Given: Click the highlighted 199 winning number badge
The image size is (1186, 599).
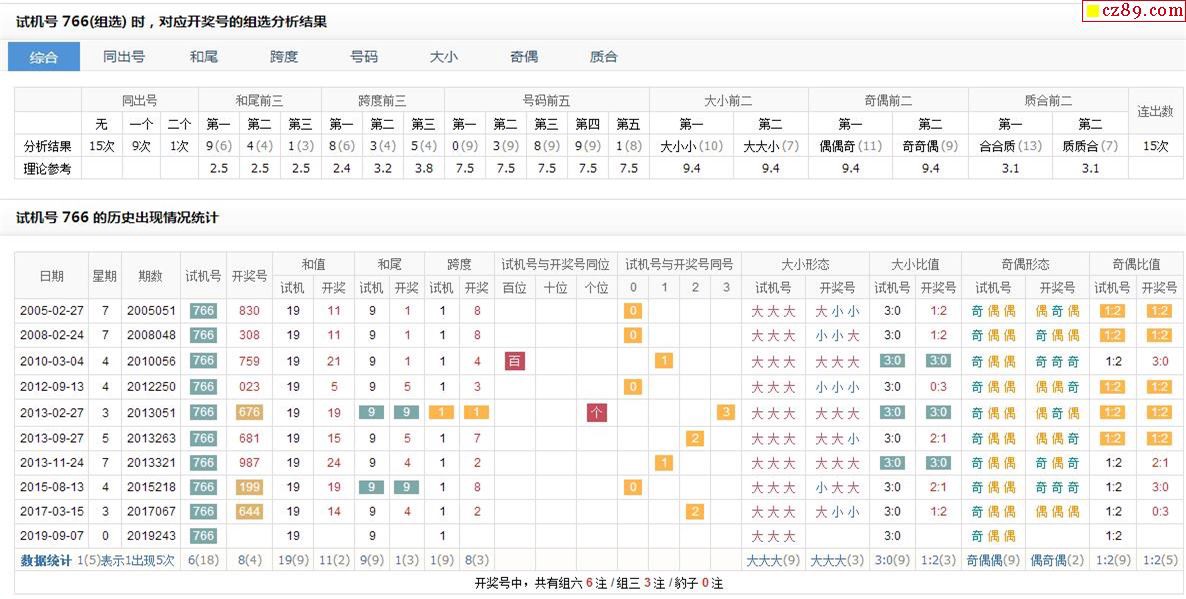Looking at the screenshot, I should point(249,487).
